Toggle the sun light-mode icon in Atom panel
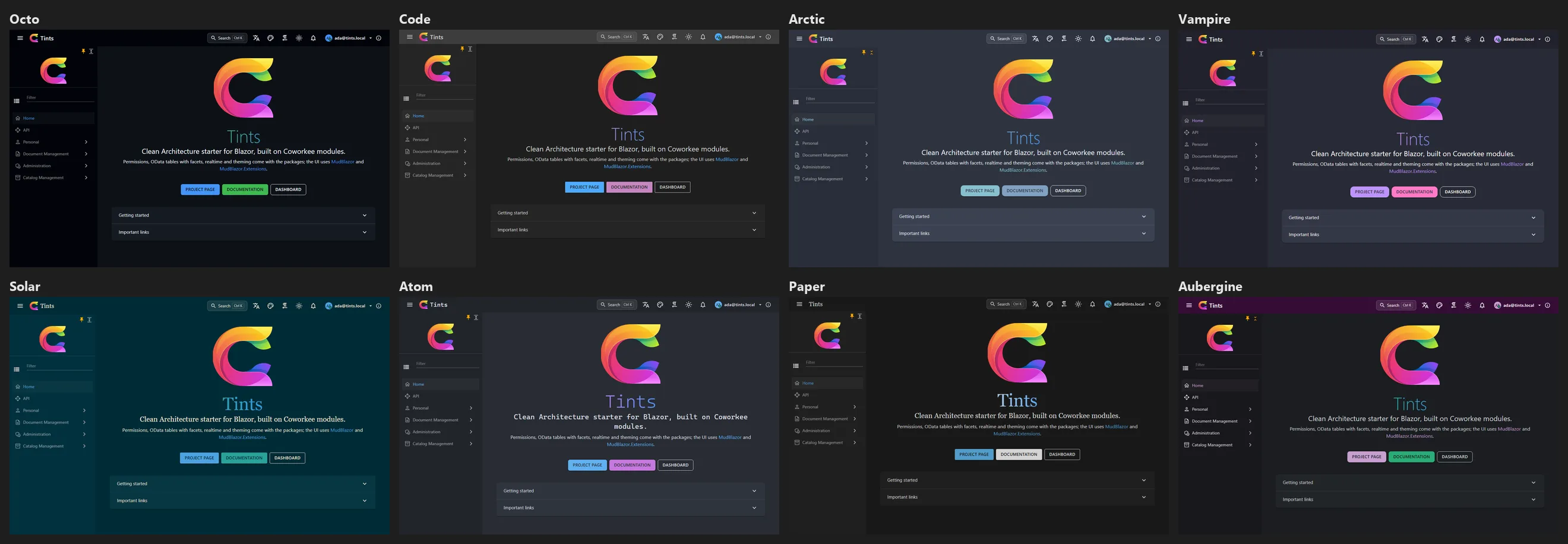Image resolution: width=1568 pixels, height=544 pixels. (688, 305)
